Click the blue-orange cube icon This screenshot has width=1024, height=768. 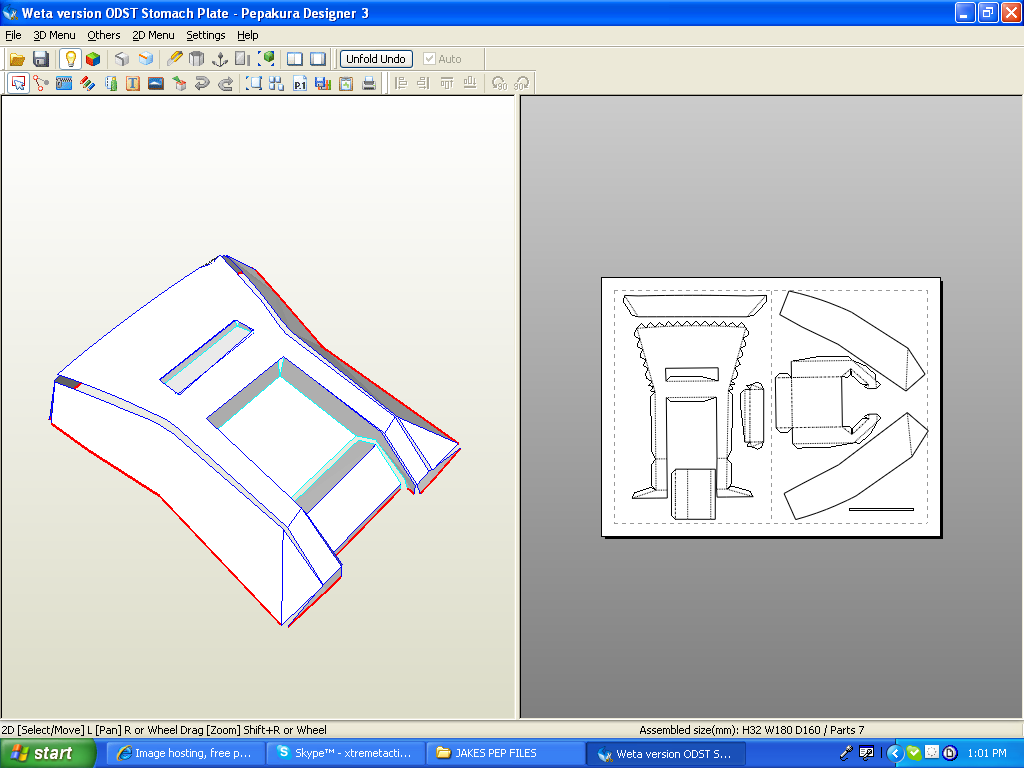[146, 59]
